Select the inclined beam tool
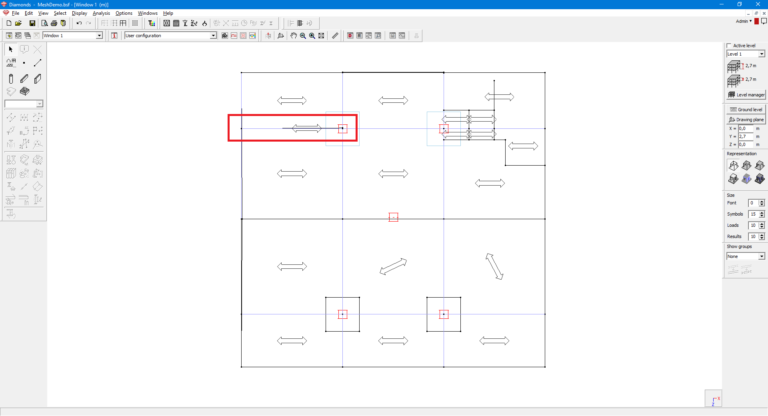Screen dimensions: 768x416 [24, 79]
